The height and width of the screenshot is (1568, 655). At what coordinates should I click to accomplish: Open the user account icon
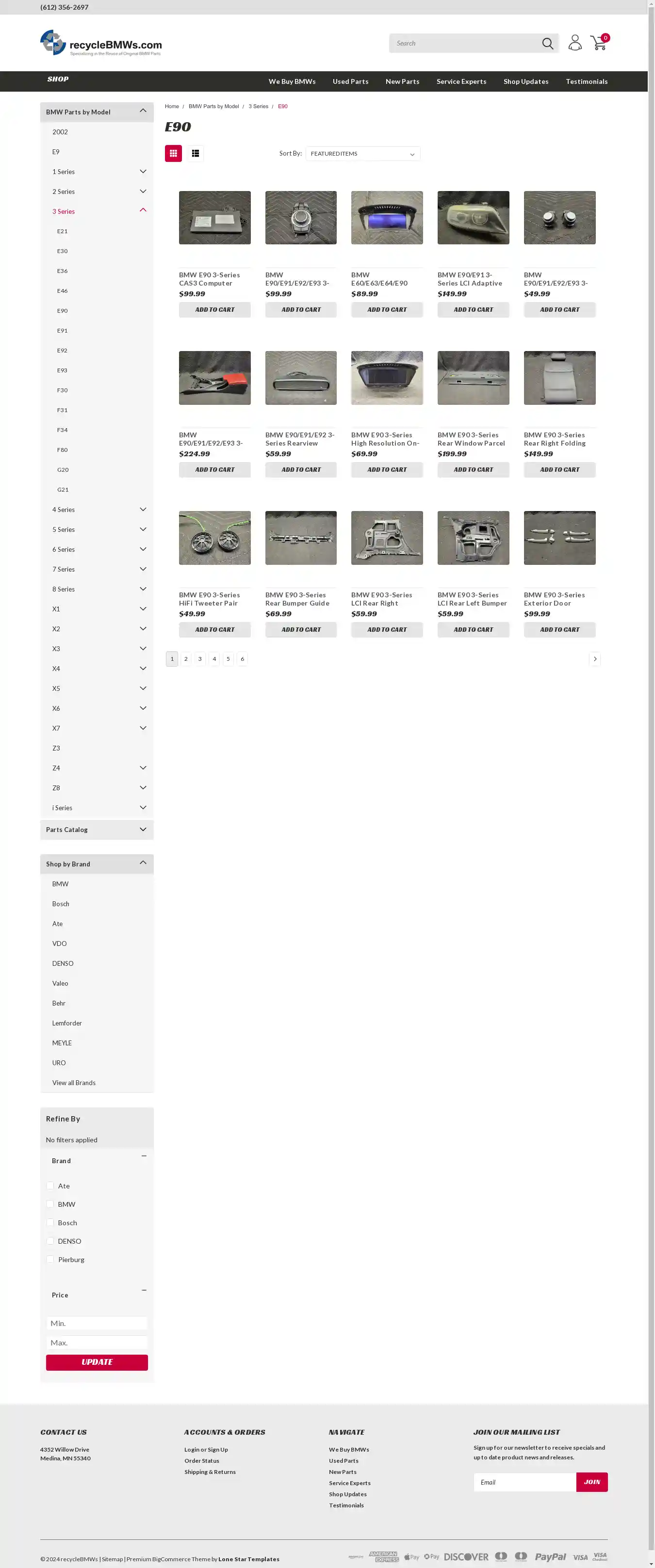click(574, 43)
